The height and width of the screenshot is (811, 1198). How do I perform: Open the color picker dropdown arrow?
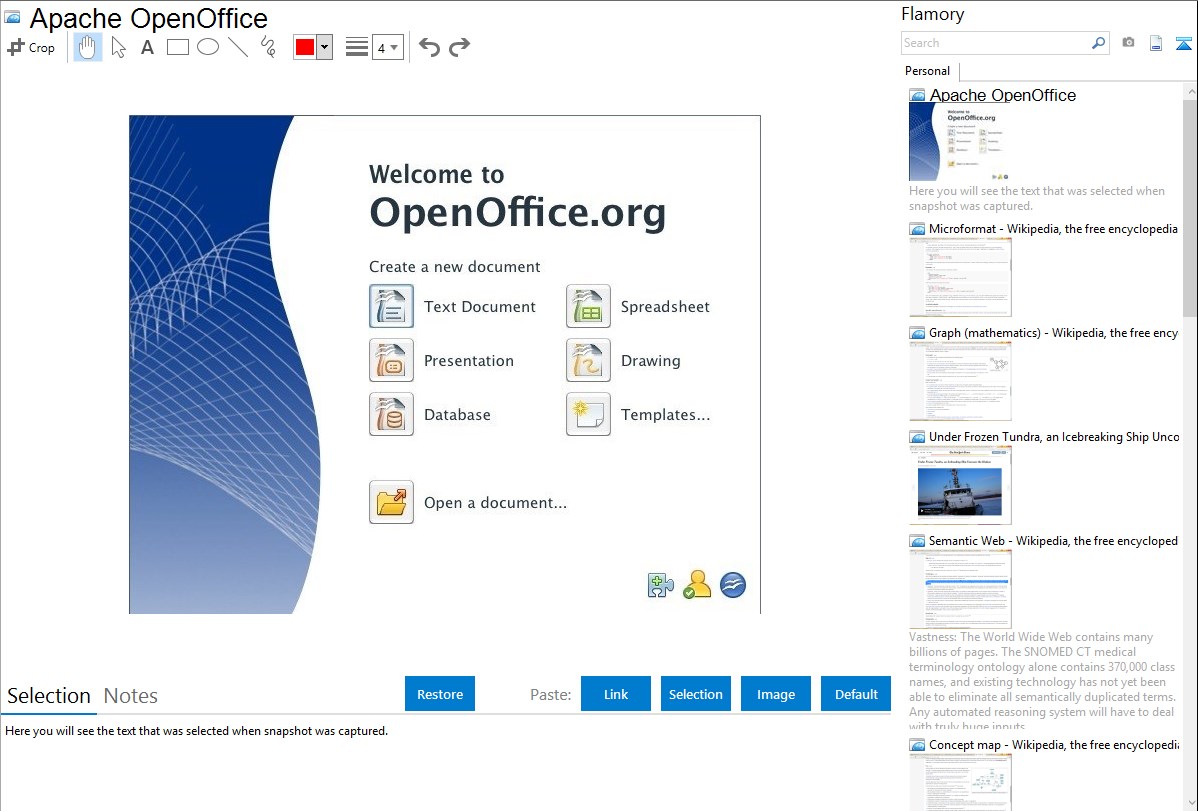point(325,47)
